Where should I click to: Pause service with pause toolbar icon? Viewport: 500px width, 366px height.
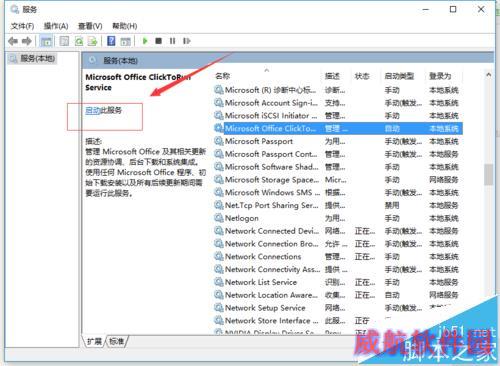point(172,41)
